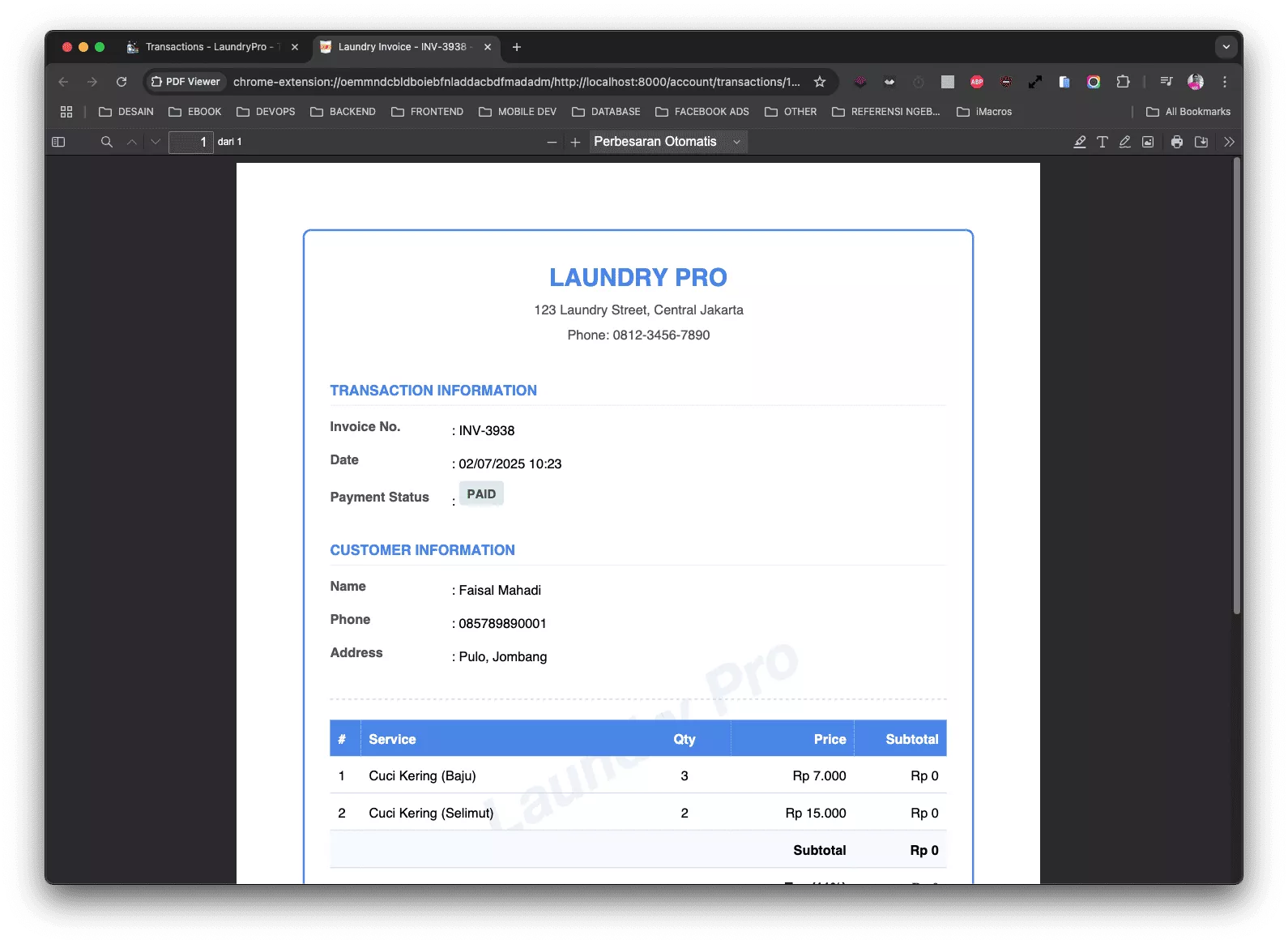The height and width of the screenshot is (944, 1288).
Task: Open the Chrome three-dot menu
Action: (x=1225, y=82)
